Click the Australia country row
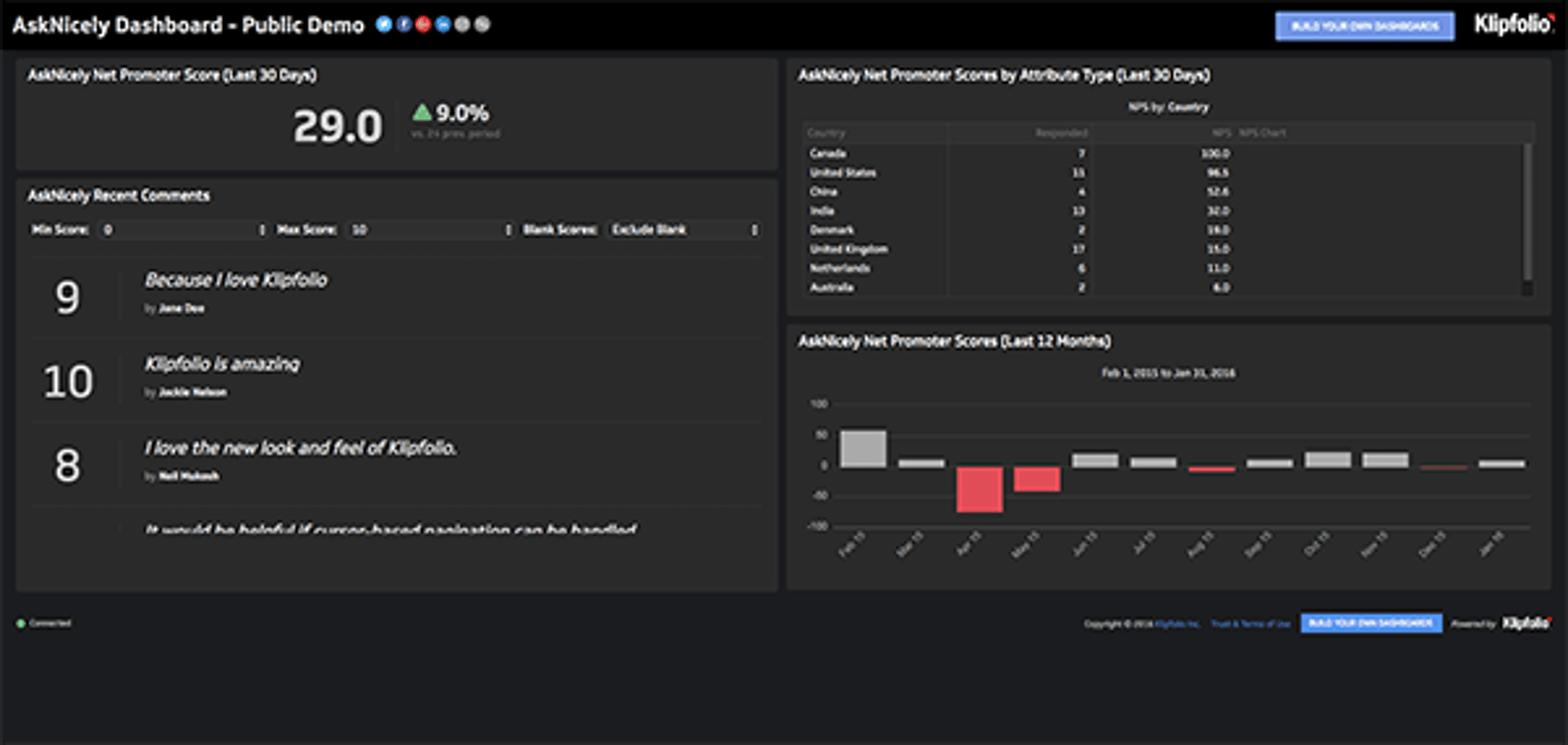This screenshot has height=745, width=1568. coord(1164,288)
